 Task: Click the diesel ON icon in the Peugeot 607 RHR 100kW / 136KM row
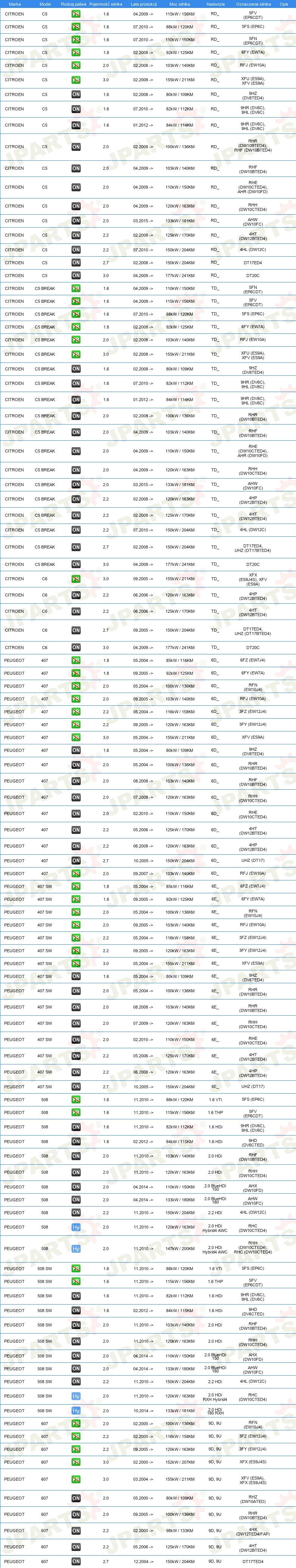(x=76, y=1514)
